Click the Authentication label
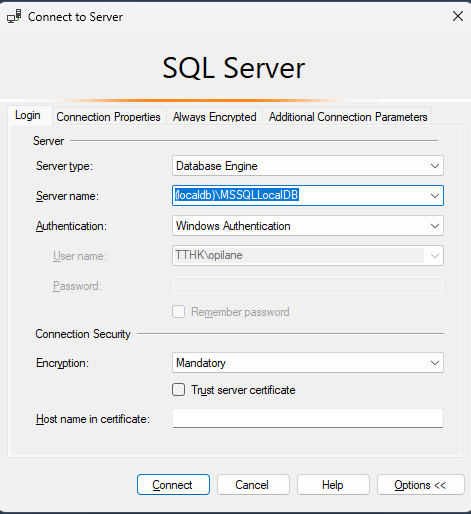 tap(71, 226)
